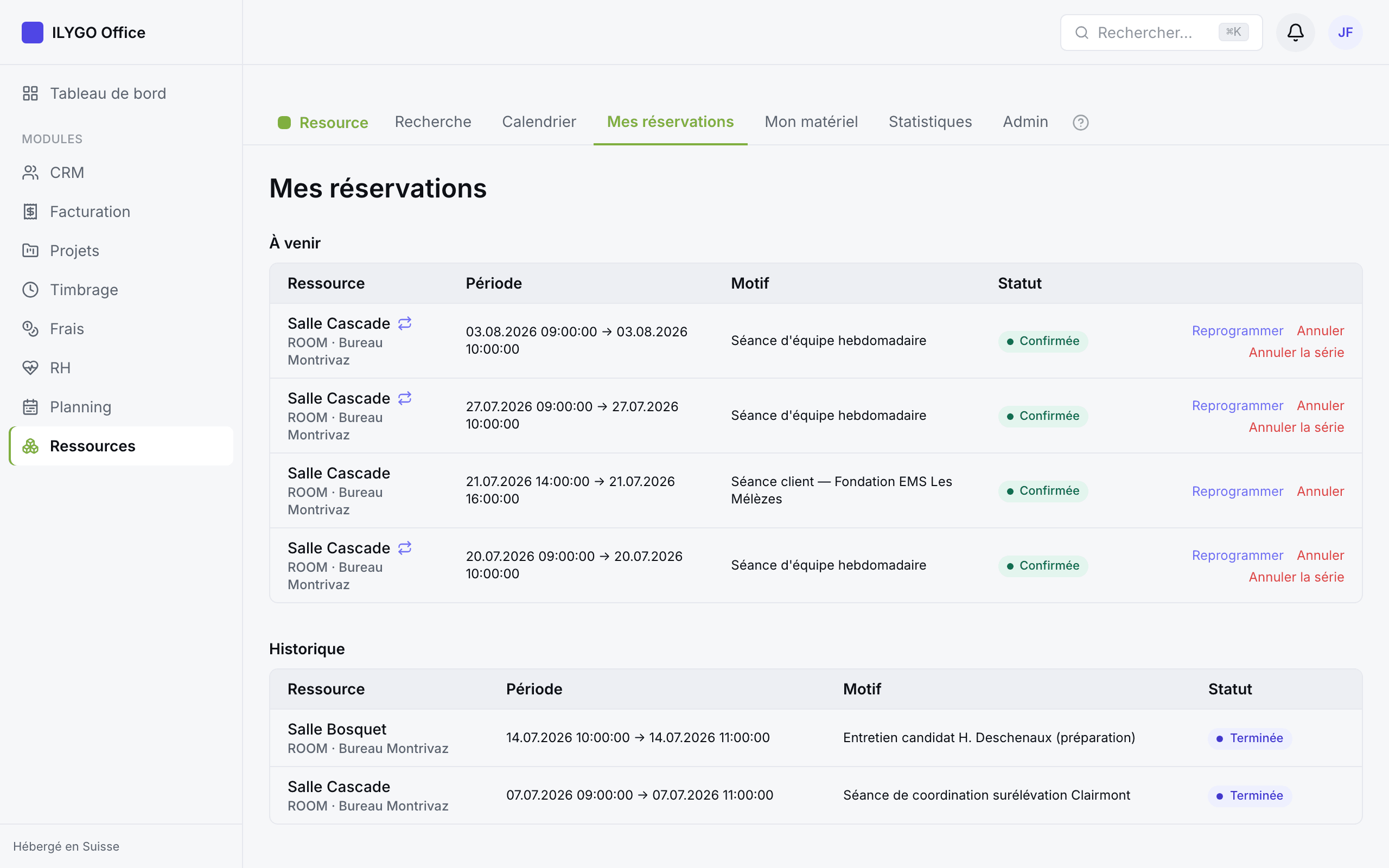Viewport: 1389px width, 868px height.
Task: Open the Mon matériel tab
Action: 811,122
